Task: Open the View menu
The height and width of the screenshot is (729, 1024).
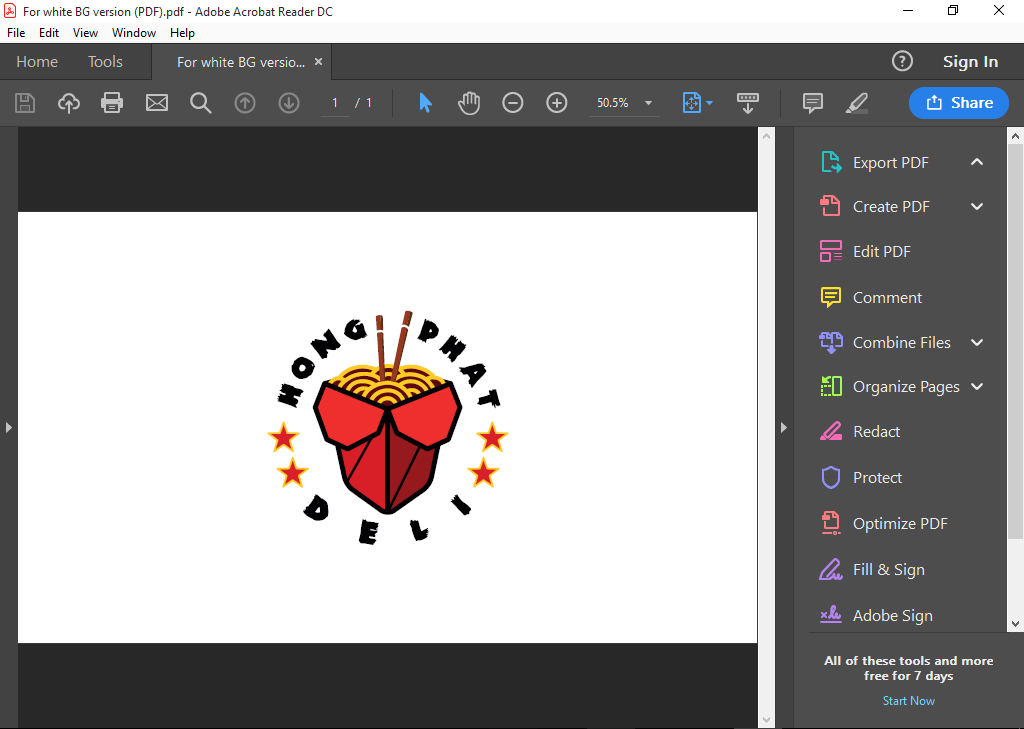Action: pos(85,33)
